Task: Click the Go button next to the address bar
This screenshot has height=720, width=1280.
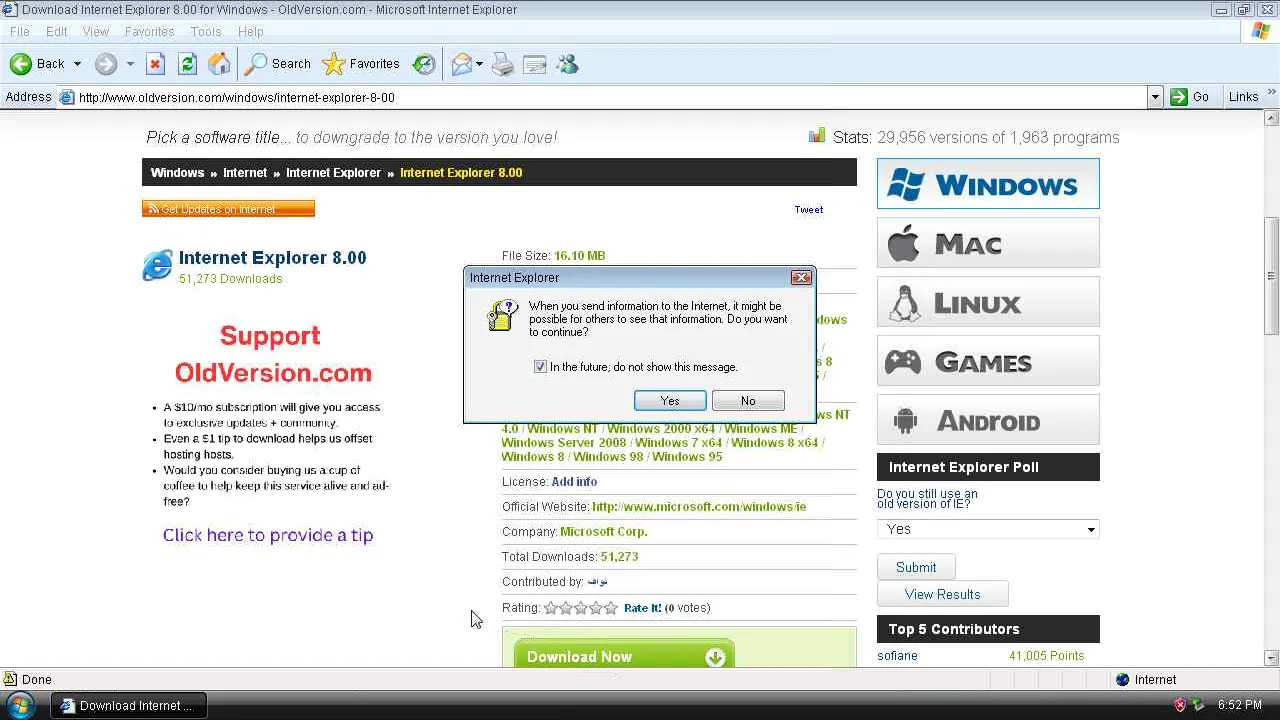Action: click(x=1190, y=97)
